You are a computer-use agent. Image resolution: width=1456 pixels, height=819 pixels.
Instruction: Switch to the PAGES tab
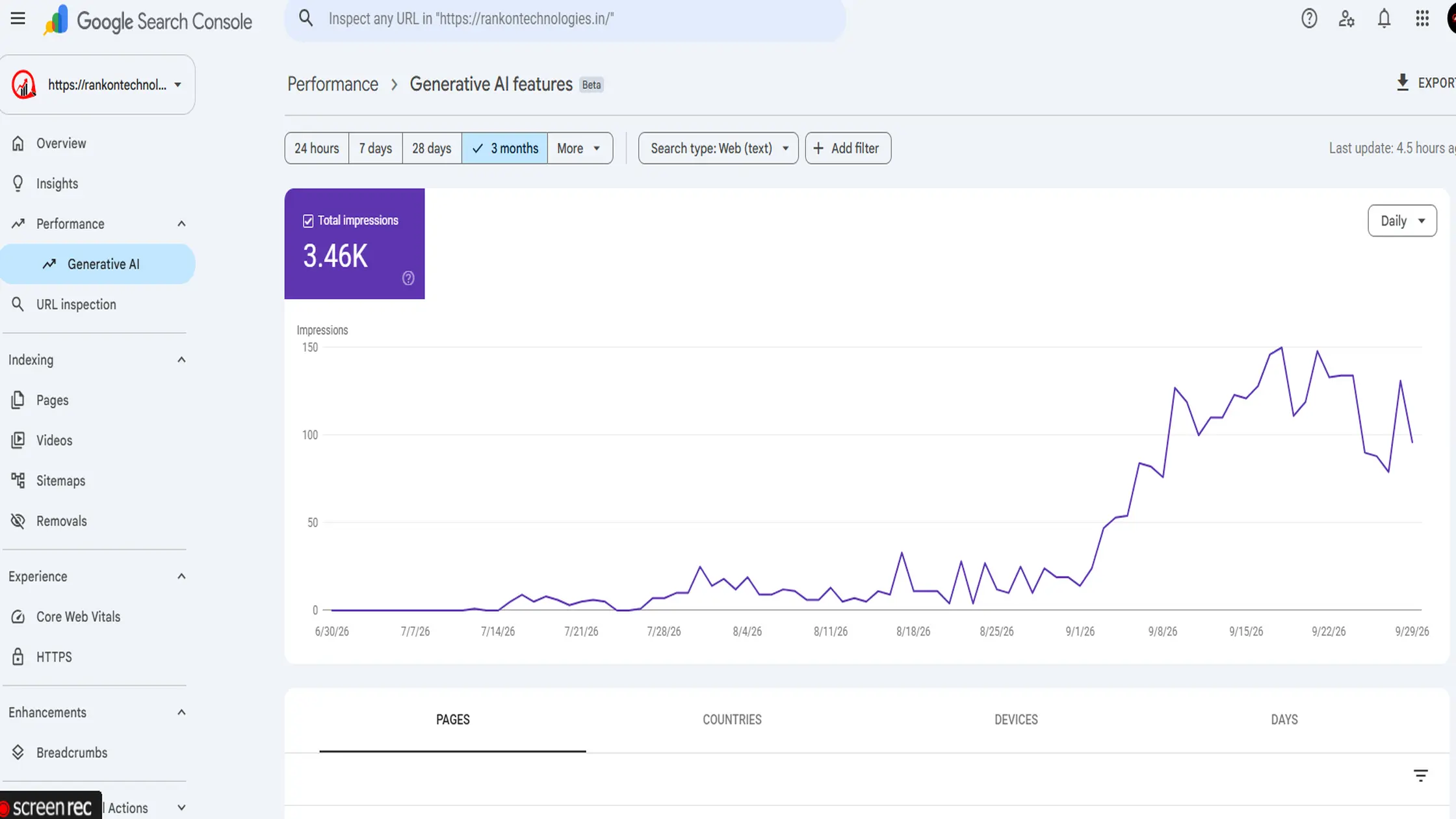452,720
